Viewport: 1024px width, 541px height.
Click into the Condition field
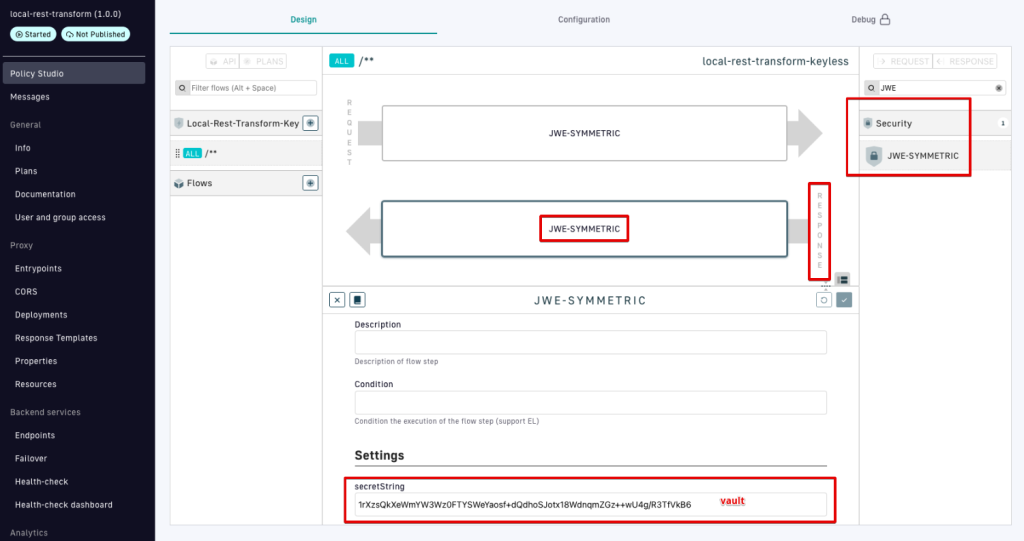(x=590, y=402)
